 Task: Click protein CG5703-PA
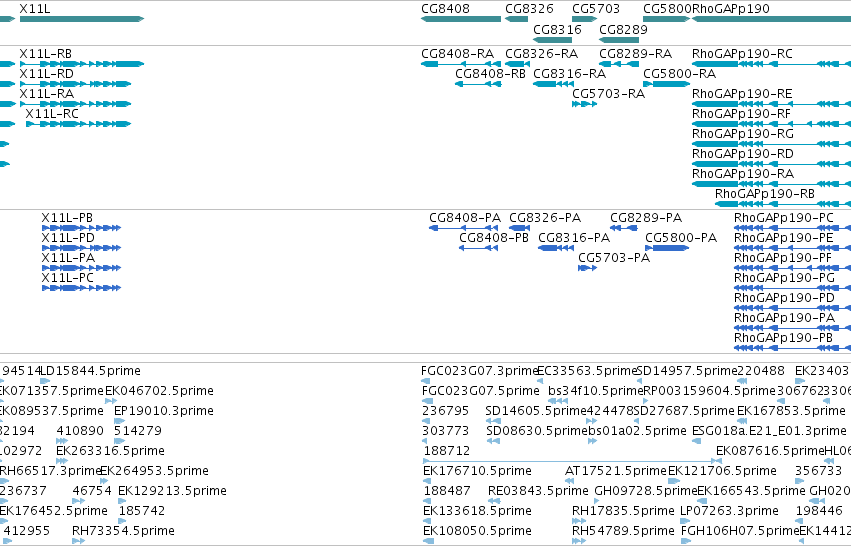(x=587, y=268)
